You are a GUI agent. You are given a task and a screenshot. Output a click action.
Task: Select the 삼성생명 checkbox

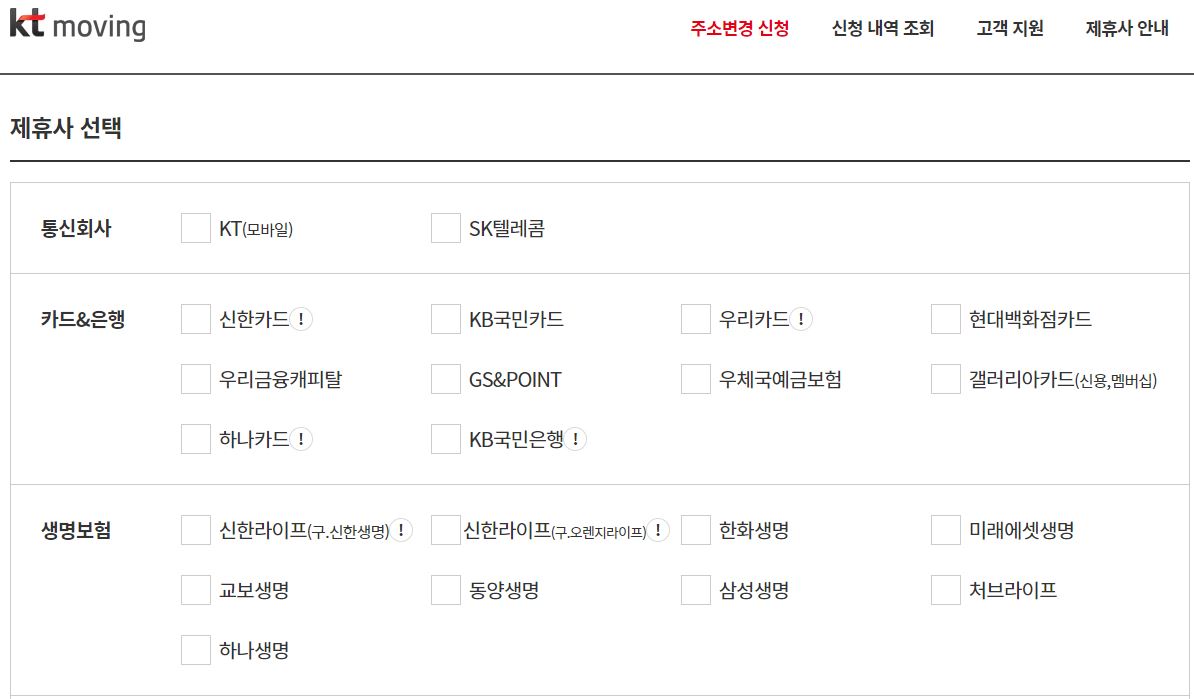695,590
